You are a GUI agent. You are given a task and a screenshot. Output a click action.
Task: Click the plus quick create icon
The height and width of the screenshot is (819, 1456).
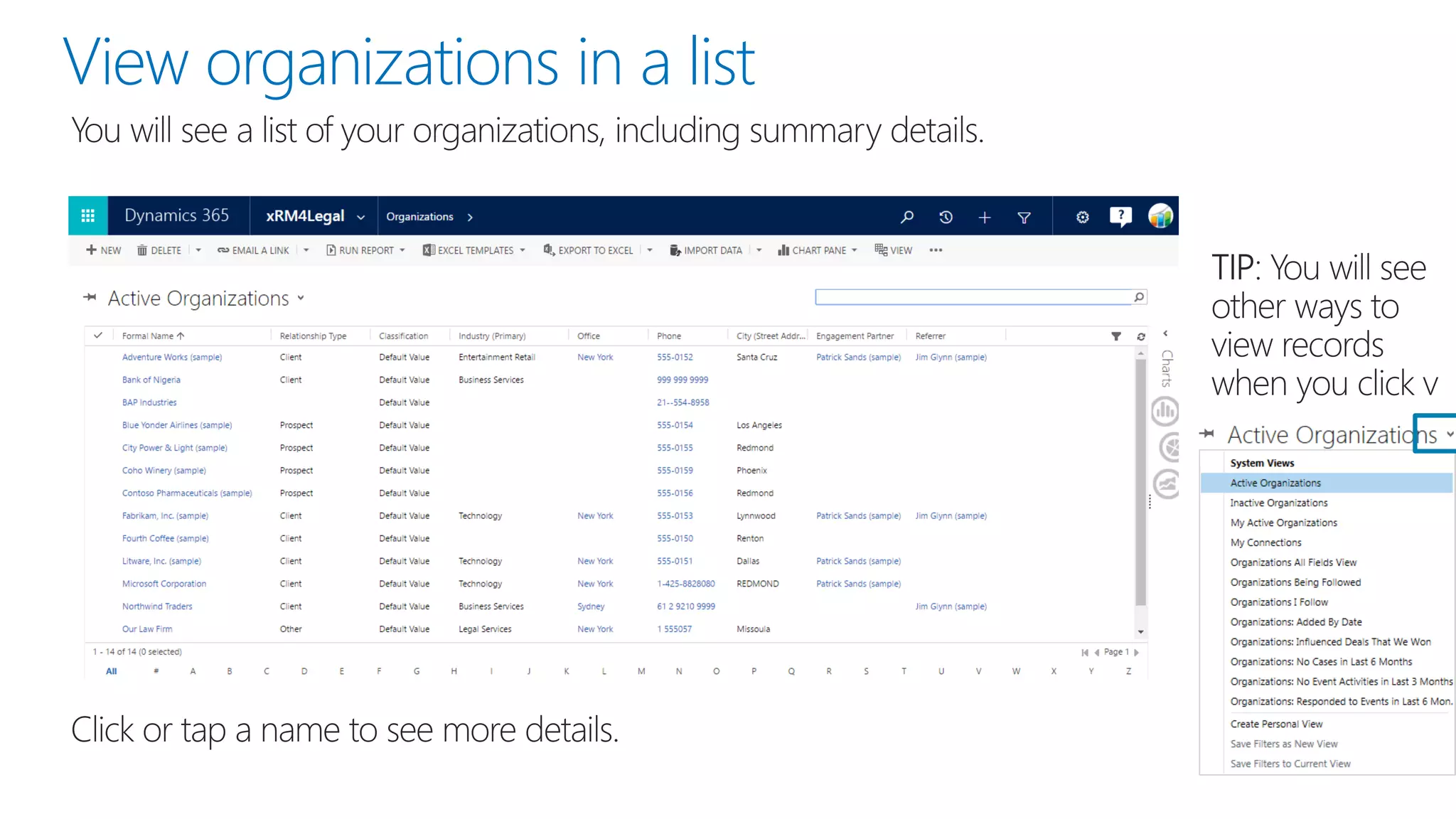985,218
